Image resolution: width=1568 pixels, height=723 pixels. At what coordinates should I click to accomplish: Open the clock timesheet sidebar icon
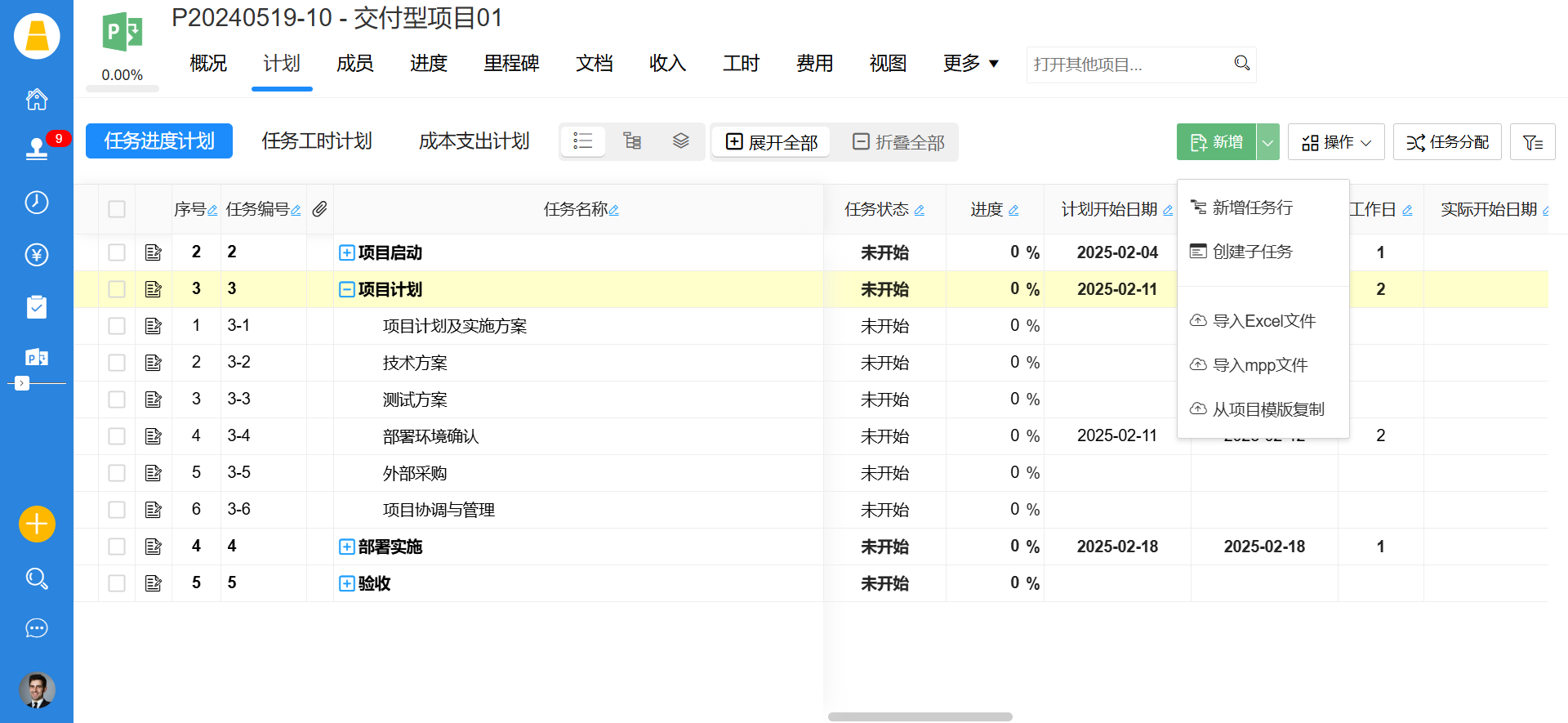[37, 203]
